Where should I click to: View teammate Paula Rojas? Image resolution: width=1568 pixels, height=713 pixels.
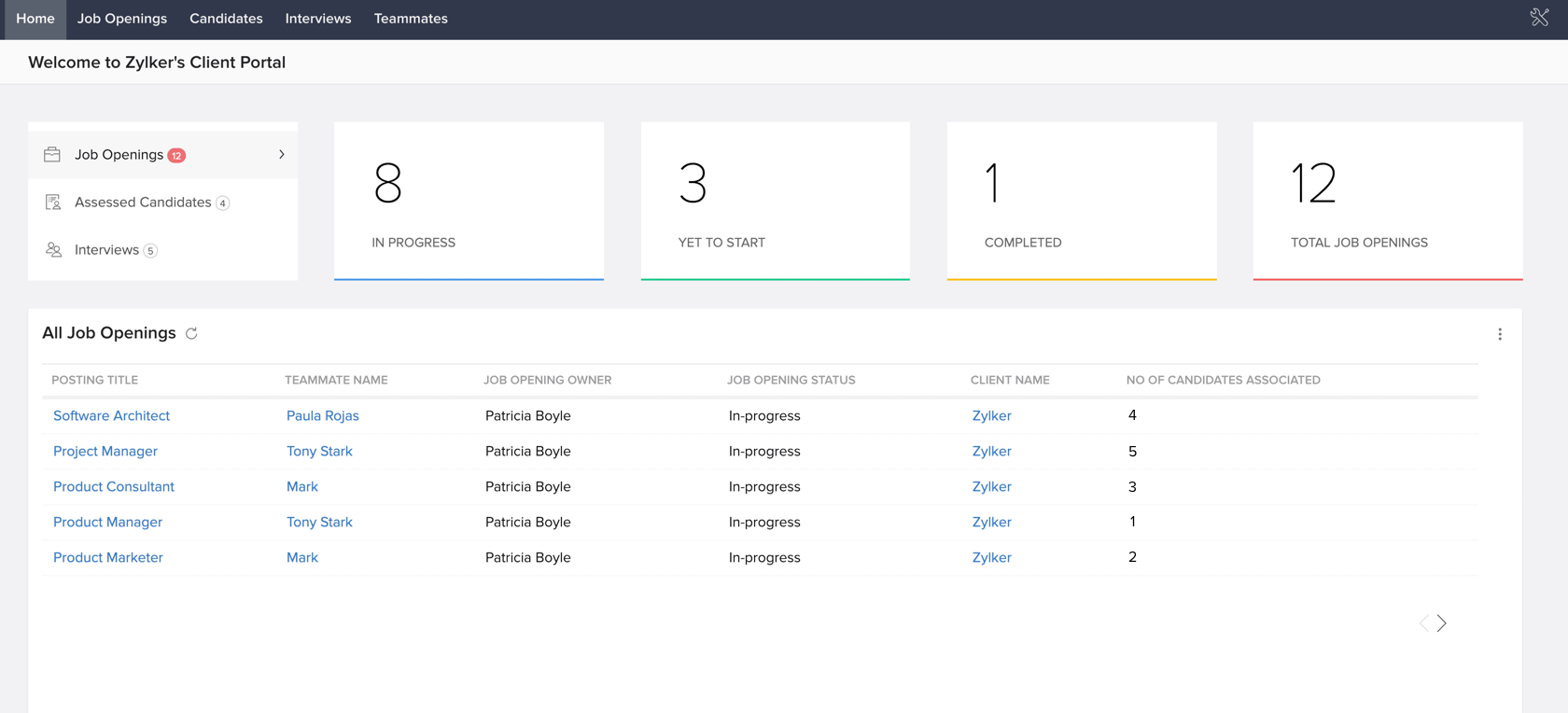click(322, 416)
